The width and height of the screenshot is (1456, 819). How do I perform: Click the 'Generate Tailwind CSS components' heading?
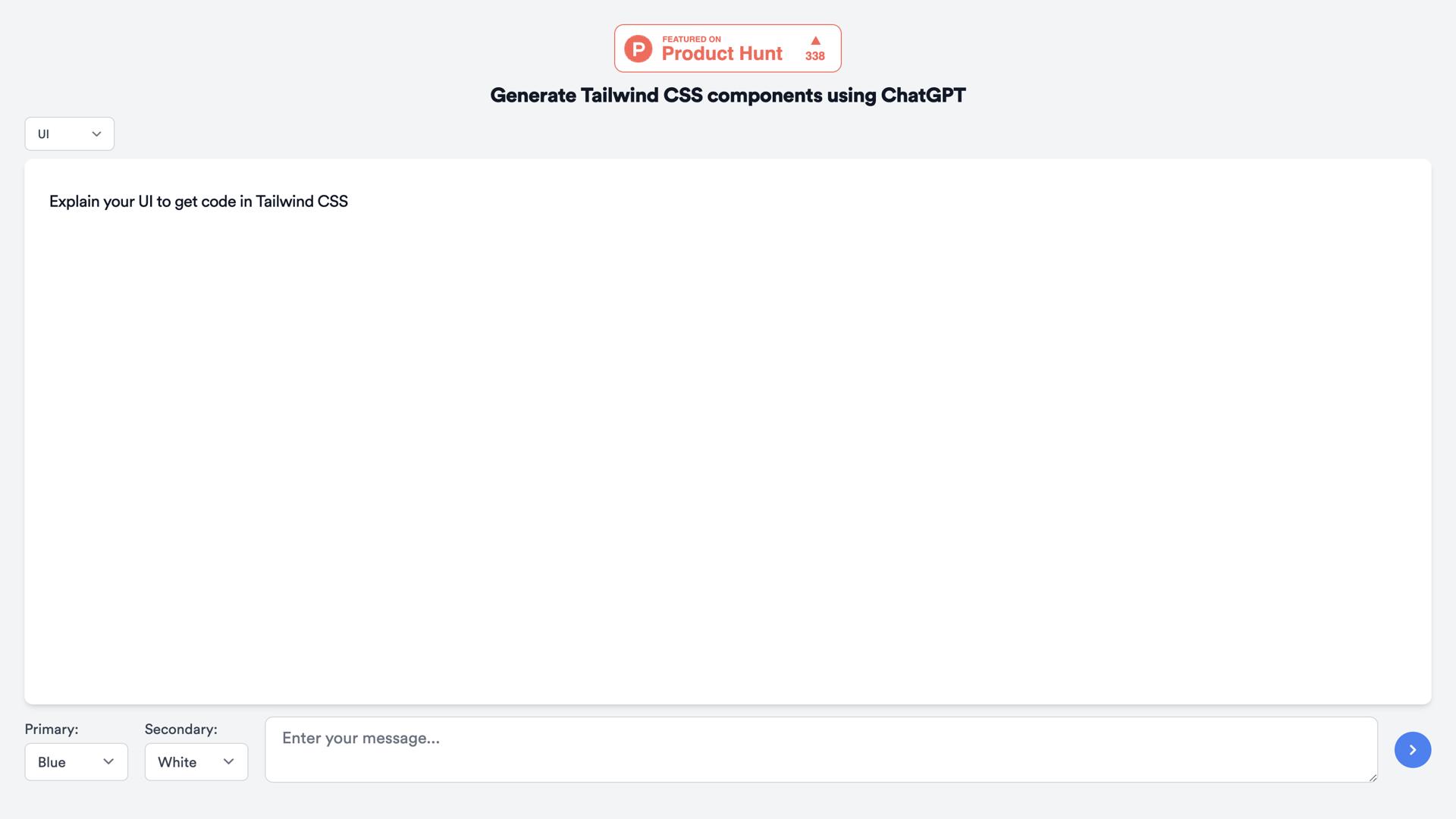point(682,96)
